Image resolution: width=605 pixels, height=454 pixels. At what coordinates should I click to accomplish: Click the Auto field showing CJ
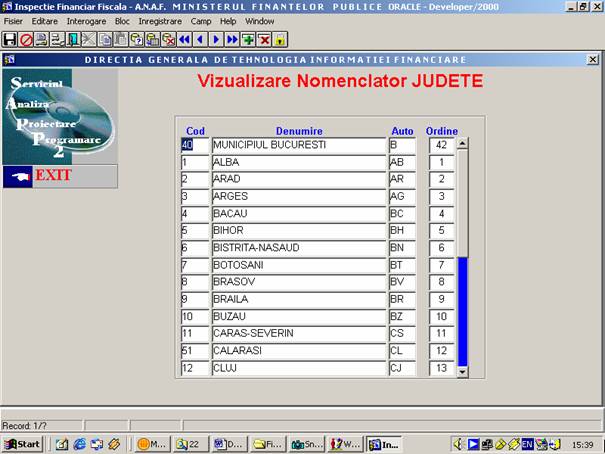[x=404, y=368]
